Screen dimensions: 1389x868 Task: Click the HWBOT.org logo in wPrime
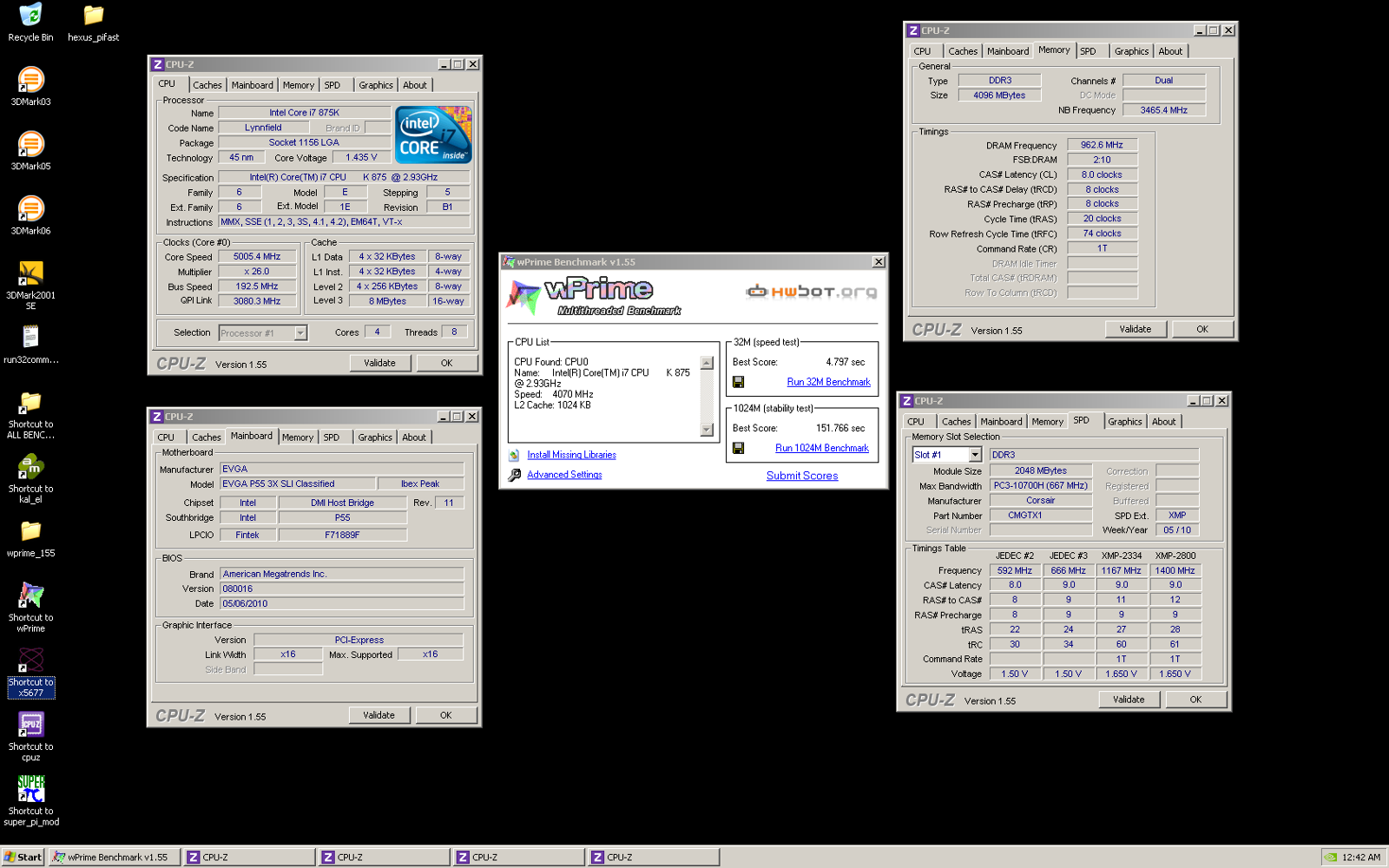coord(811,292)
